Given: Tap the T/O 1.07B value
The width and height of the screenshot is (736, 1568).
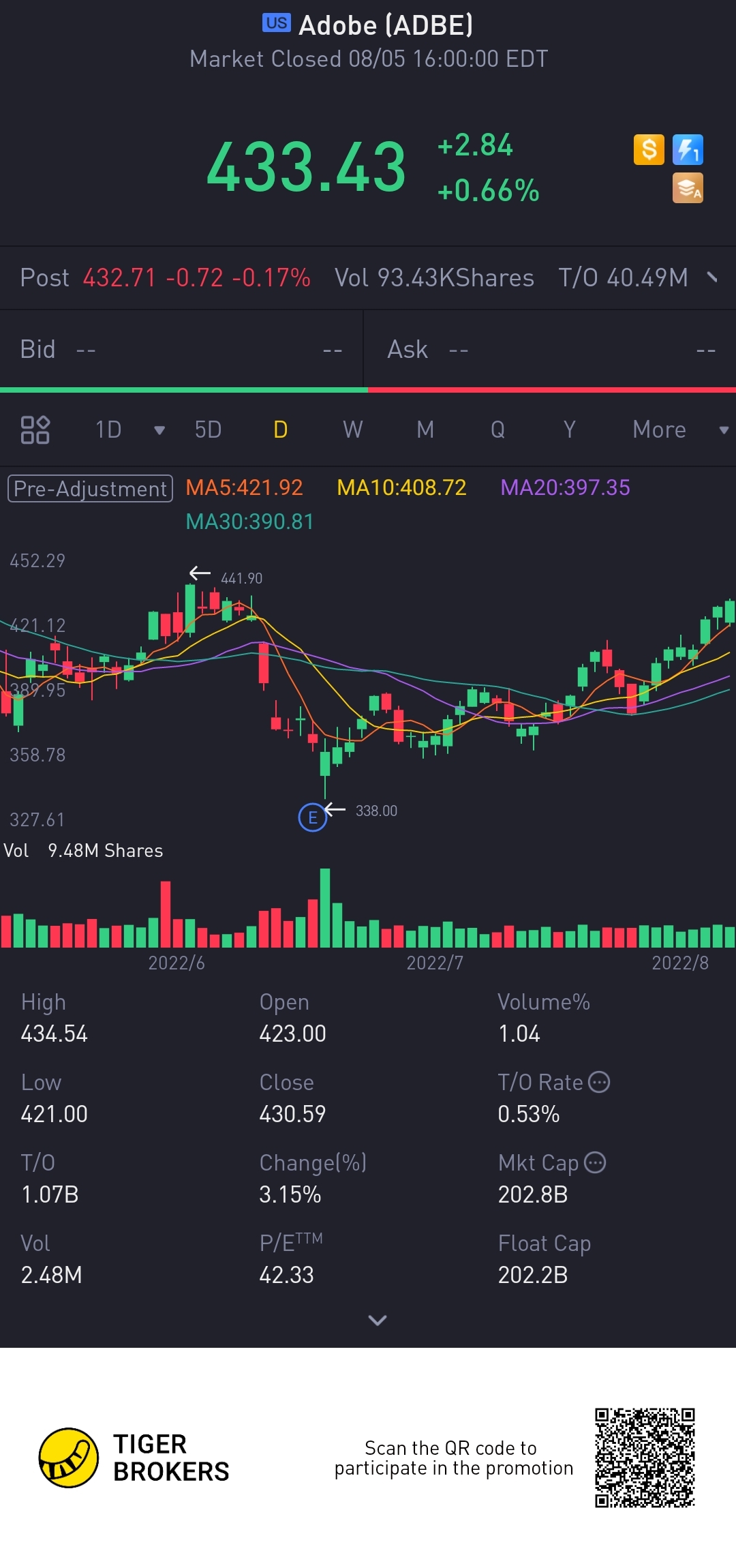Looking at the screenshot, I should (50, 1194).
